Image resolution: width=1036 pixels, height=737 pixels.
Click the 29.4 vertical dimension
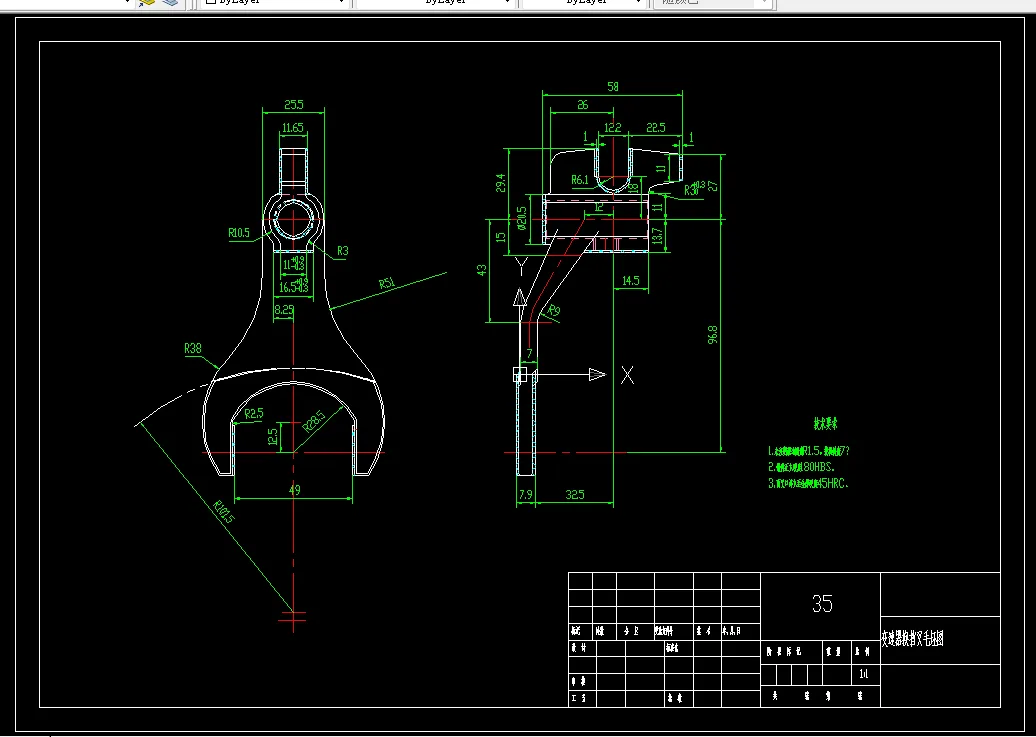pos(500,184)
